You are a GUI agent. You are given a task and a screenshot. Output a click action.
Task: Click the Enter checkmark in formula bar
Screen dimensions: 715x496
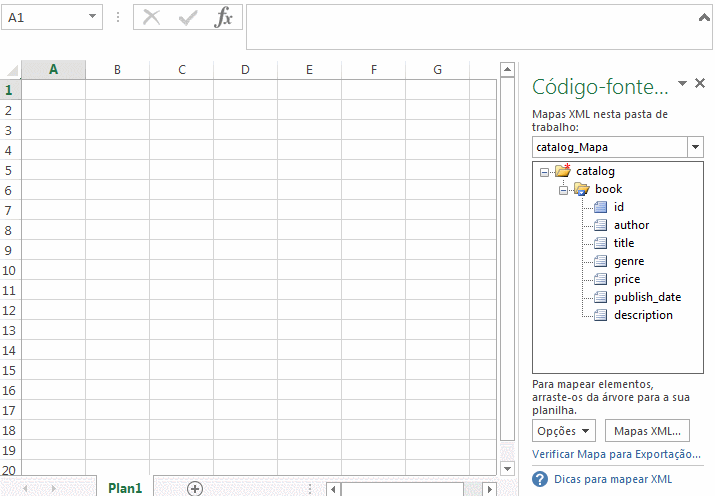point(187,18)
